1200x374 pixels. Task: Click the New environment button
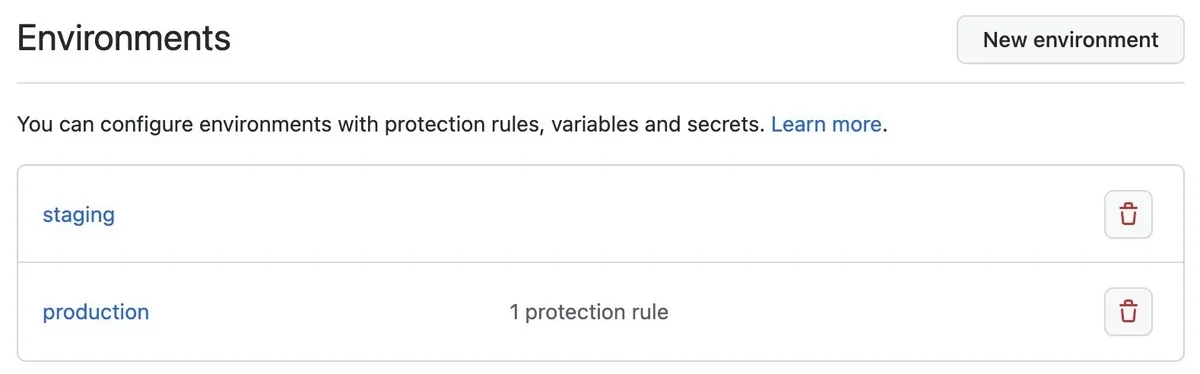(x=1070, y=40)
